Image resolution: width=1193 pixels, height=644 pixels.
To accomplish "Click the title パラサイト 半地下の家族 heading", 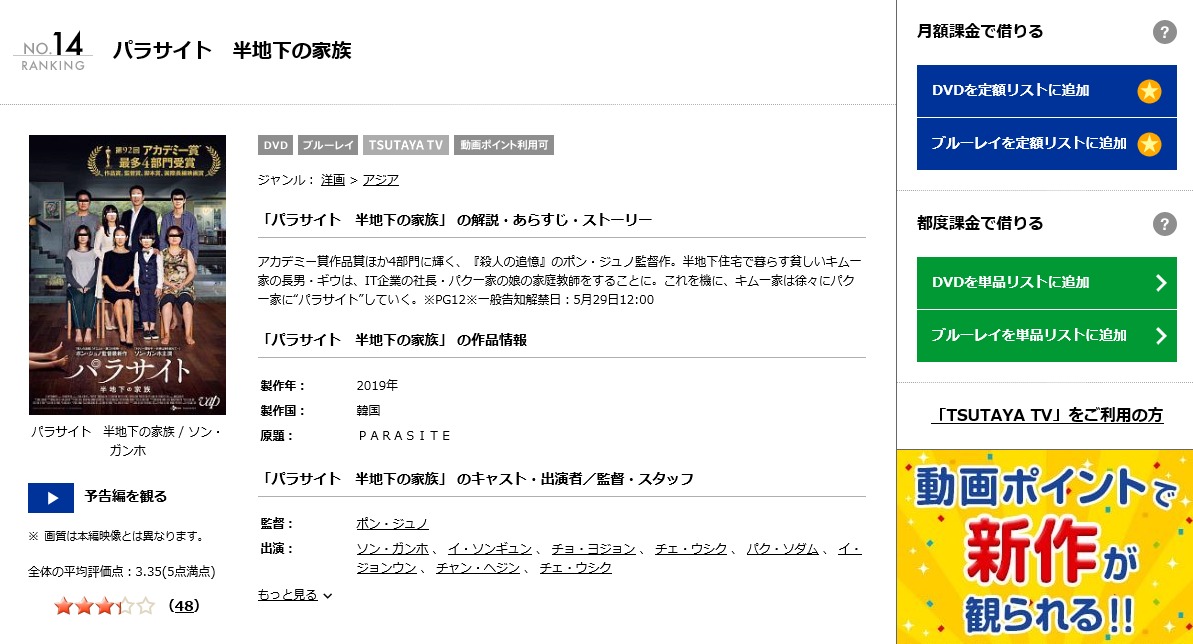I will pos(232,50).
